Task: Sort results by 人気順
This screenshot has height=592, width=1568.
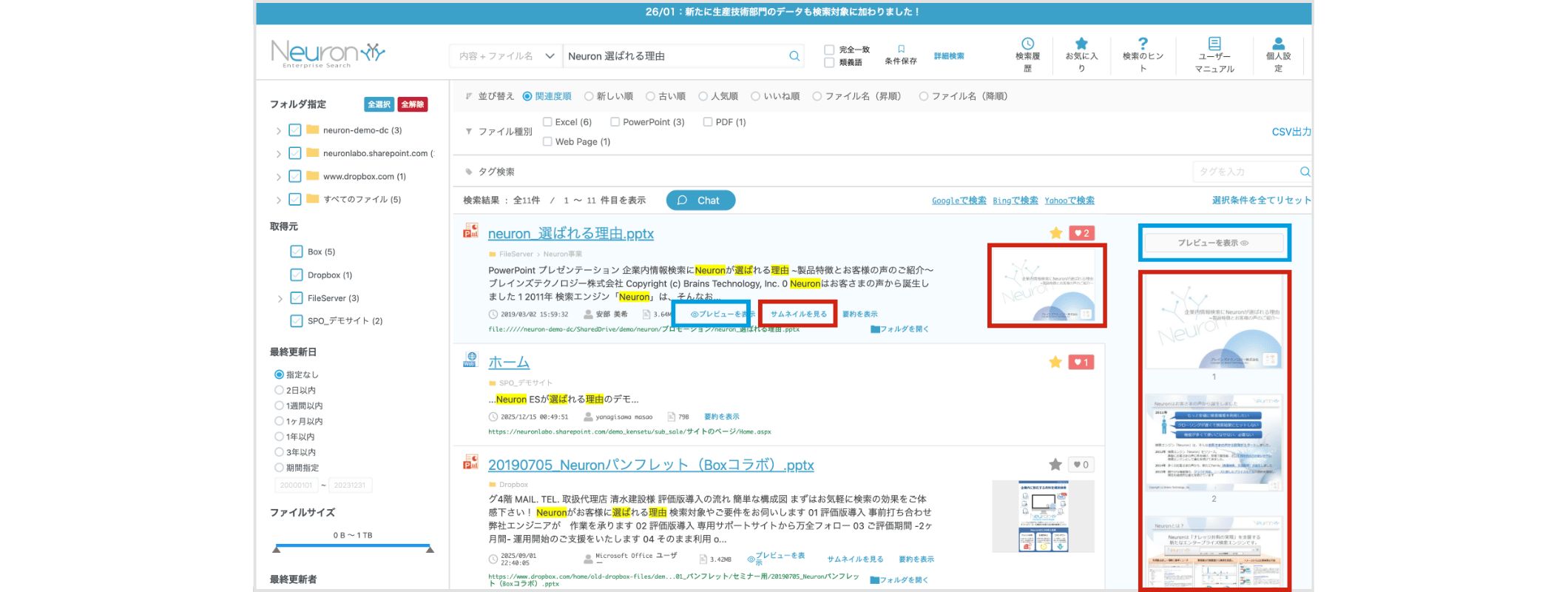Action: (703, 96)
